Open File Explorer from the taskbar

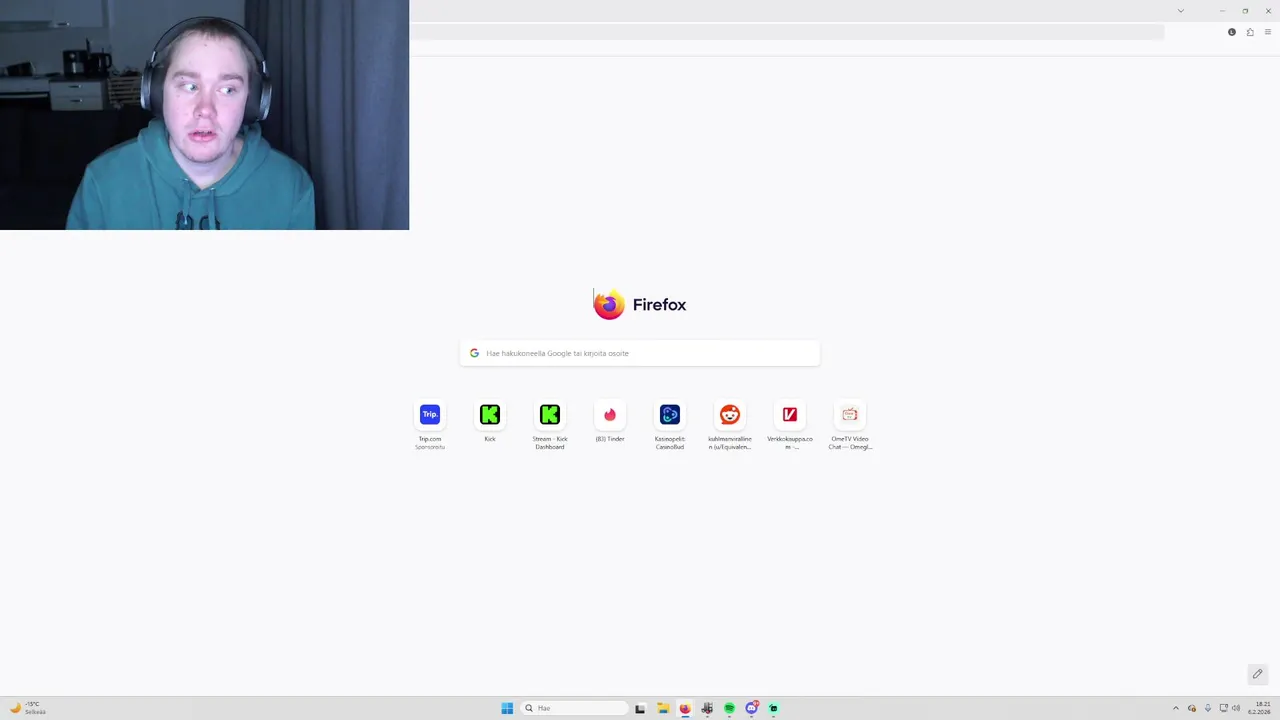pos(662,708)
